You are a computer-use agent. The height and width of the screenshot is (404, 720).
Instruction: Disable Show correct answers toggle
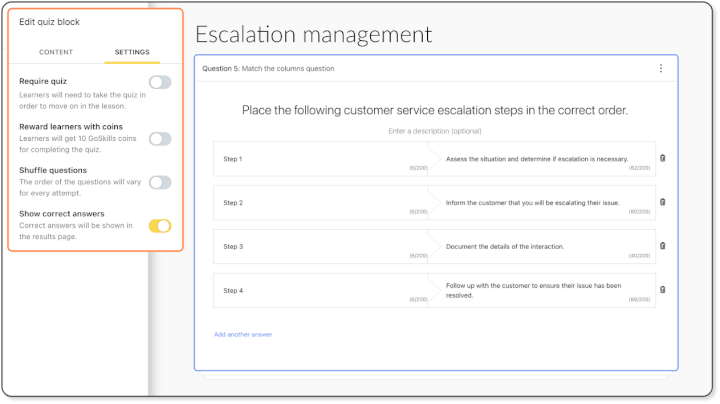click(x=160, y=226)
